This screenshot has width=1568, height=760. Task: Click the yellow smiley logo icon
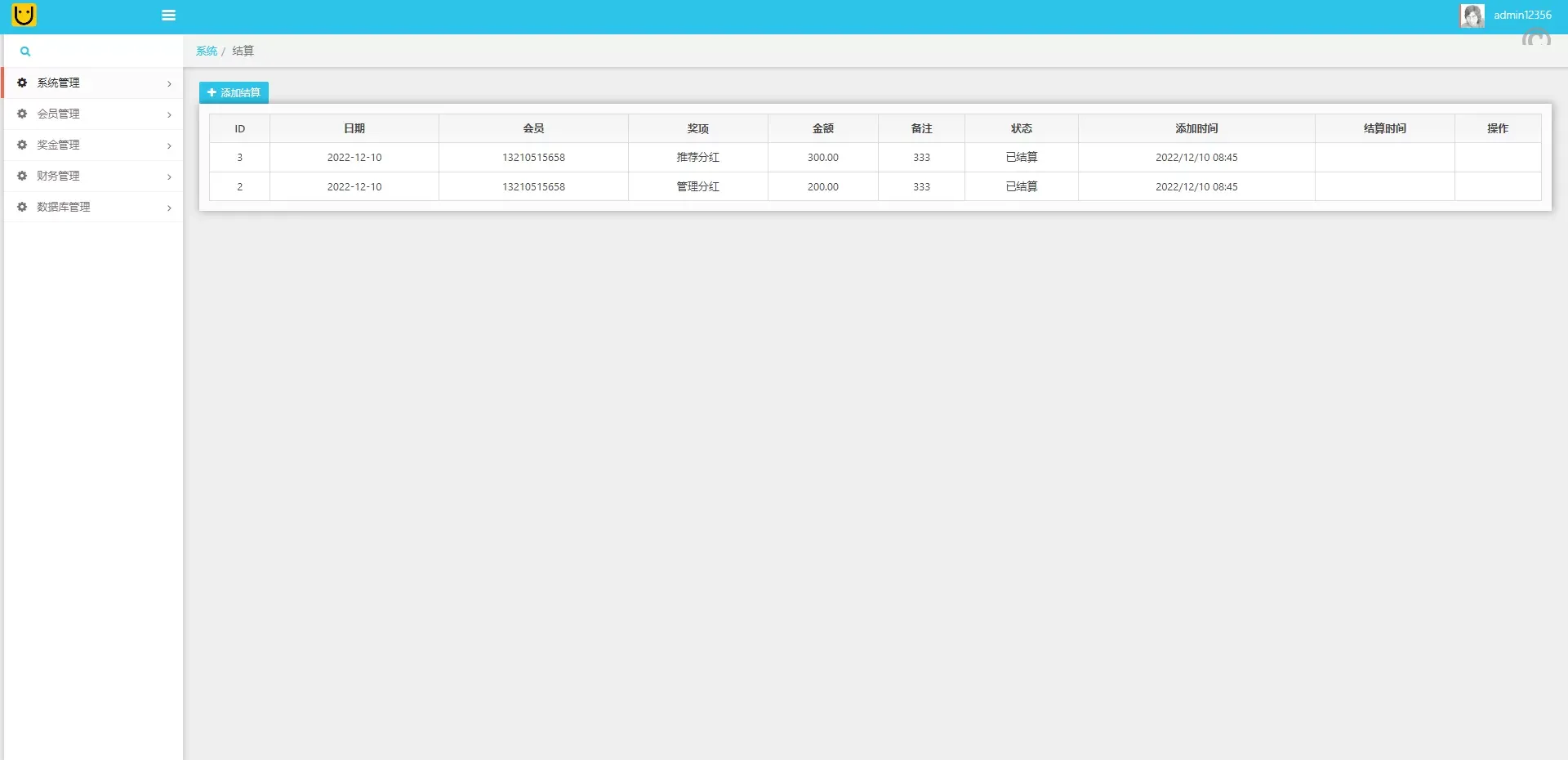pyautogui.click(x=24, y=15)
